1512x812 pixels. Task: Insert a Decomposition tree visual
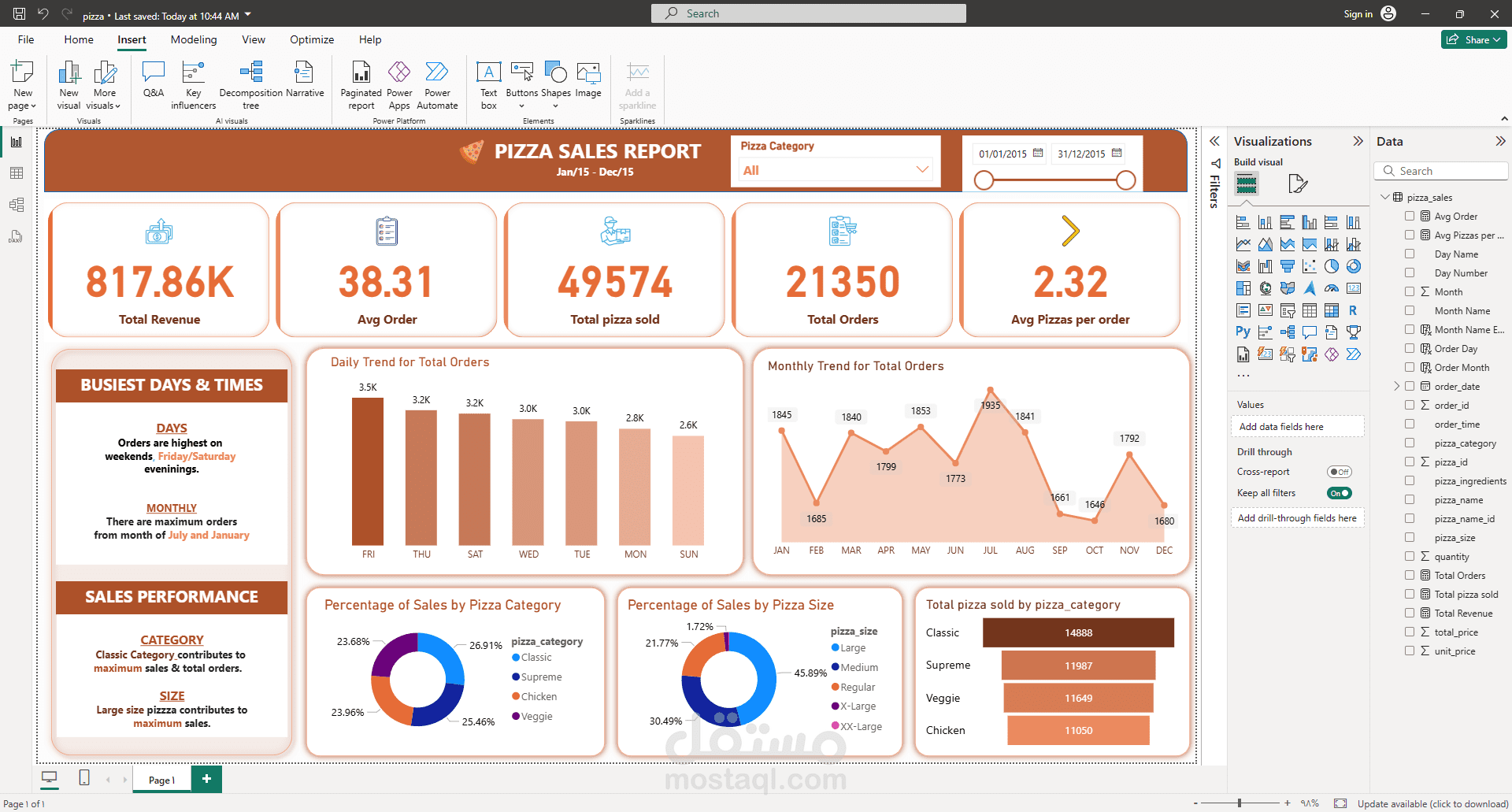click(251, 85)
